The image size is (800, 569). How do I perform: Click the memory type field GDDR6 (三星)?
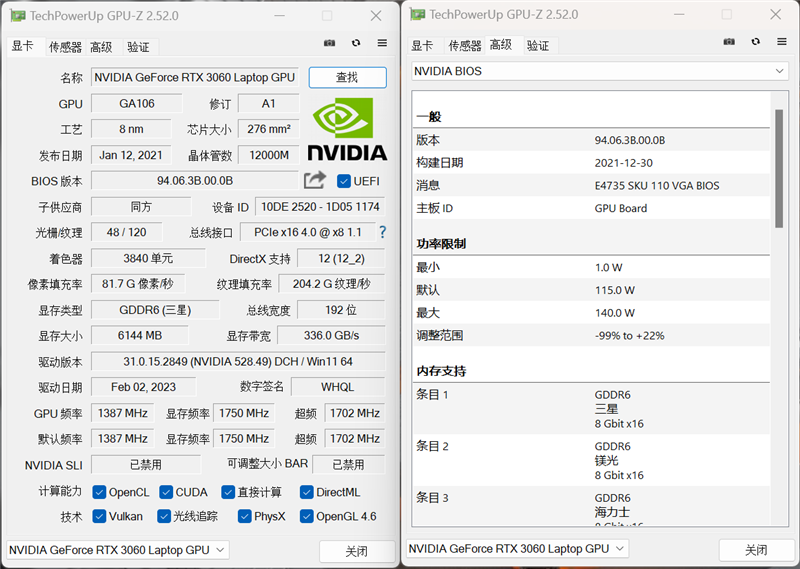click(x=155, y=310)
